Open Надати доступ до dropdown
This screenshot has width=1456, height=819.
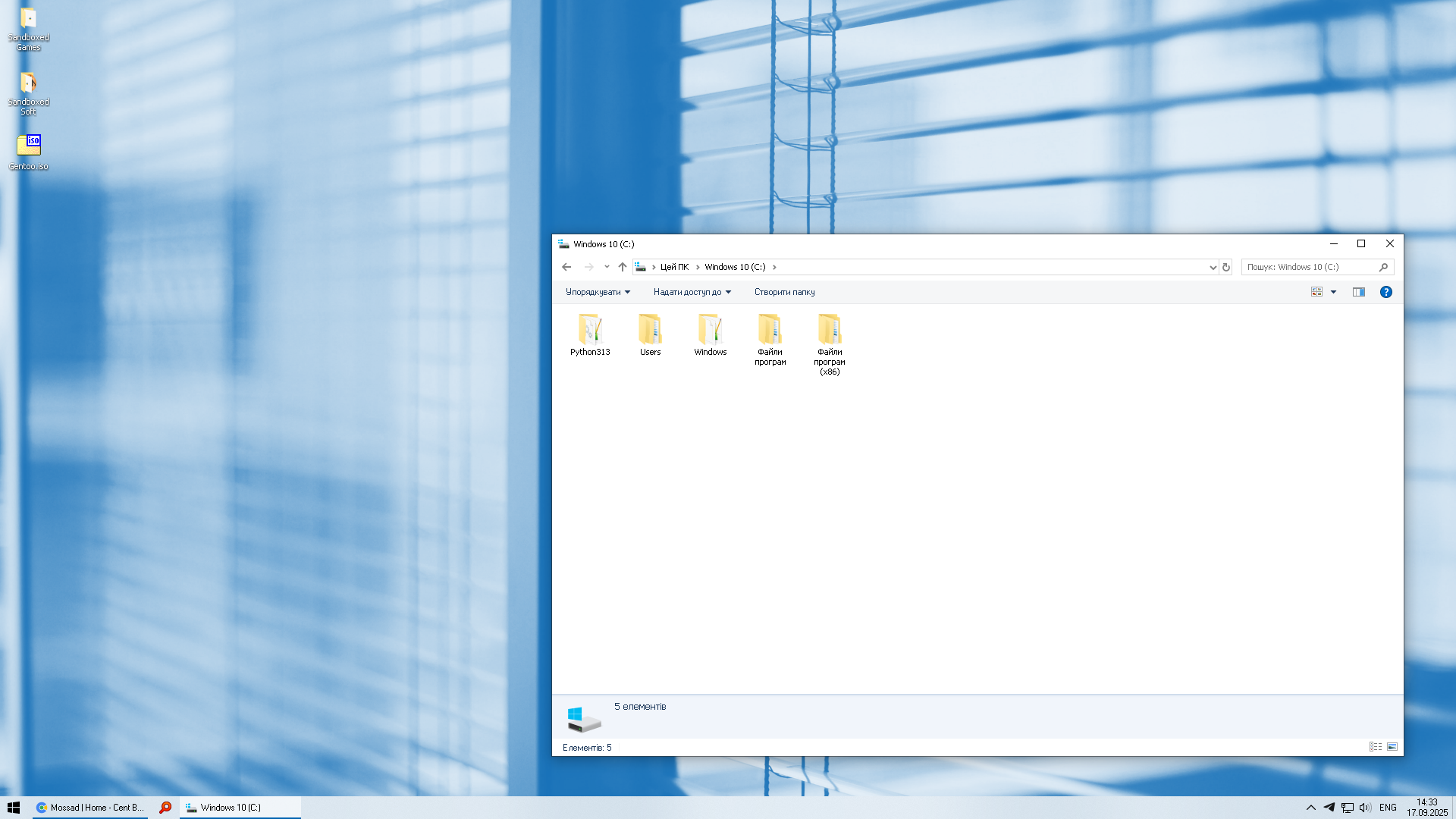(692, 292)
